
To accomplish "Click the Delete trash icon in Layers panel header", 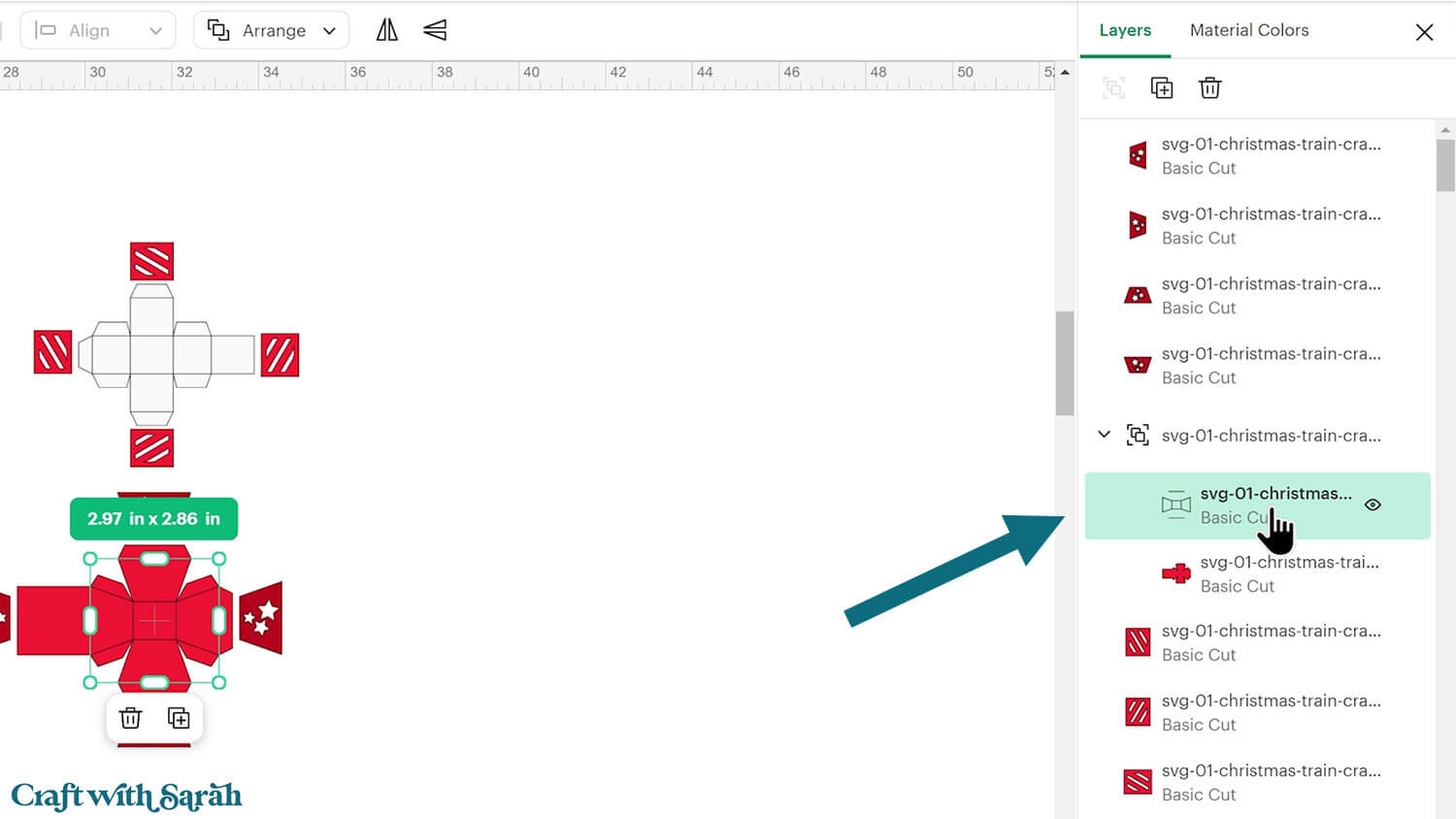I will (x=1209, y=88).
